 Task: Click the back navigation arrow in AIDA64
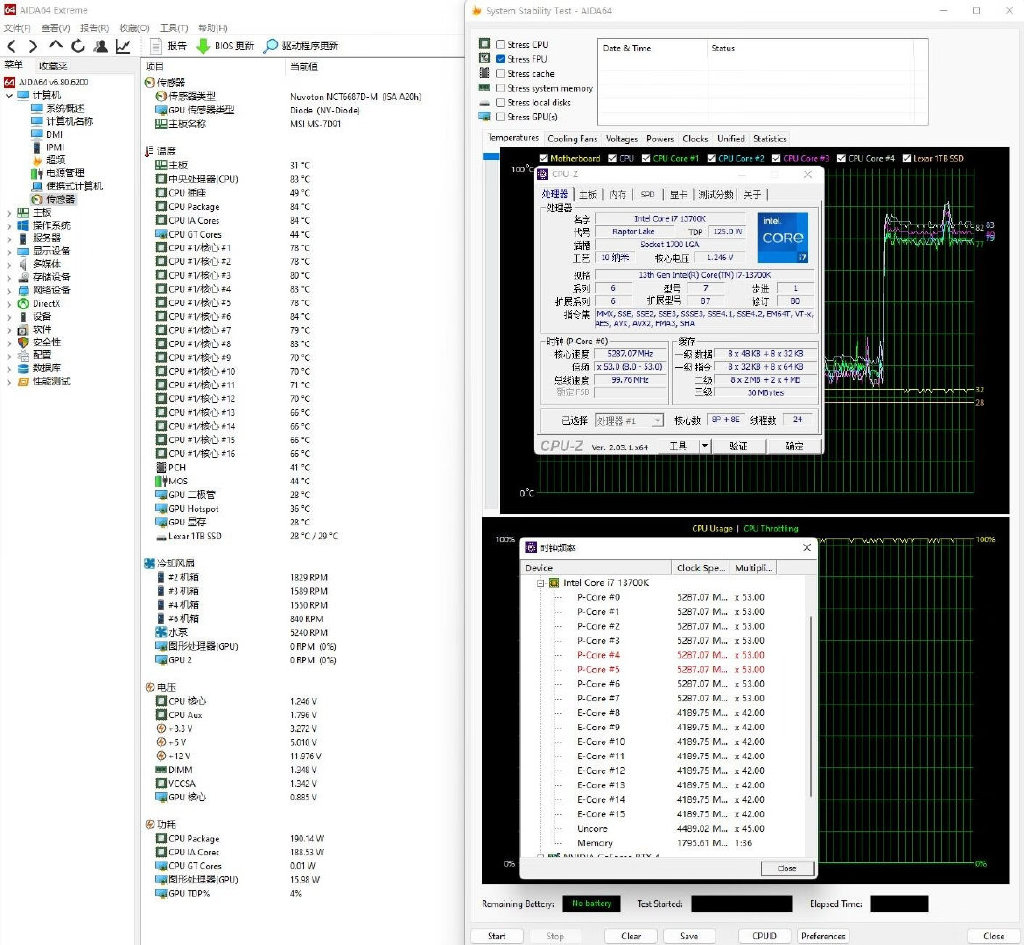coord(11,46)
